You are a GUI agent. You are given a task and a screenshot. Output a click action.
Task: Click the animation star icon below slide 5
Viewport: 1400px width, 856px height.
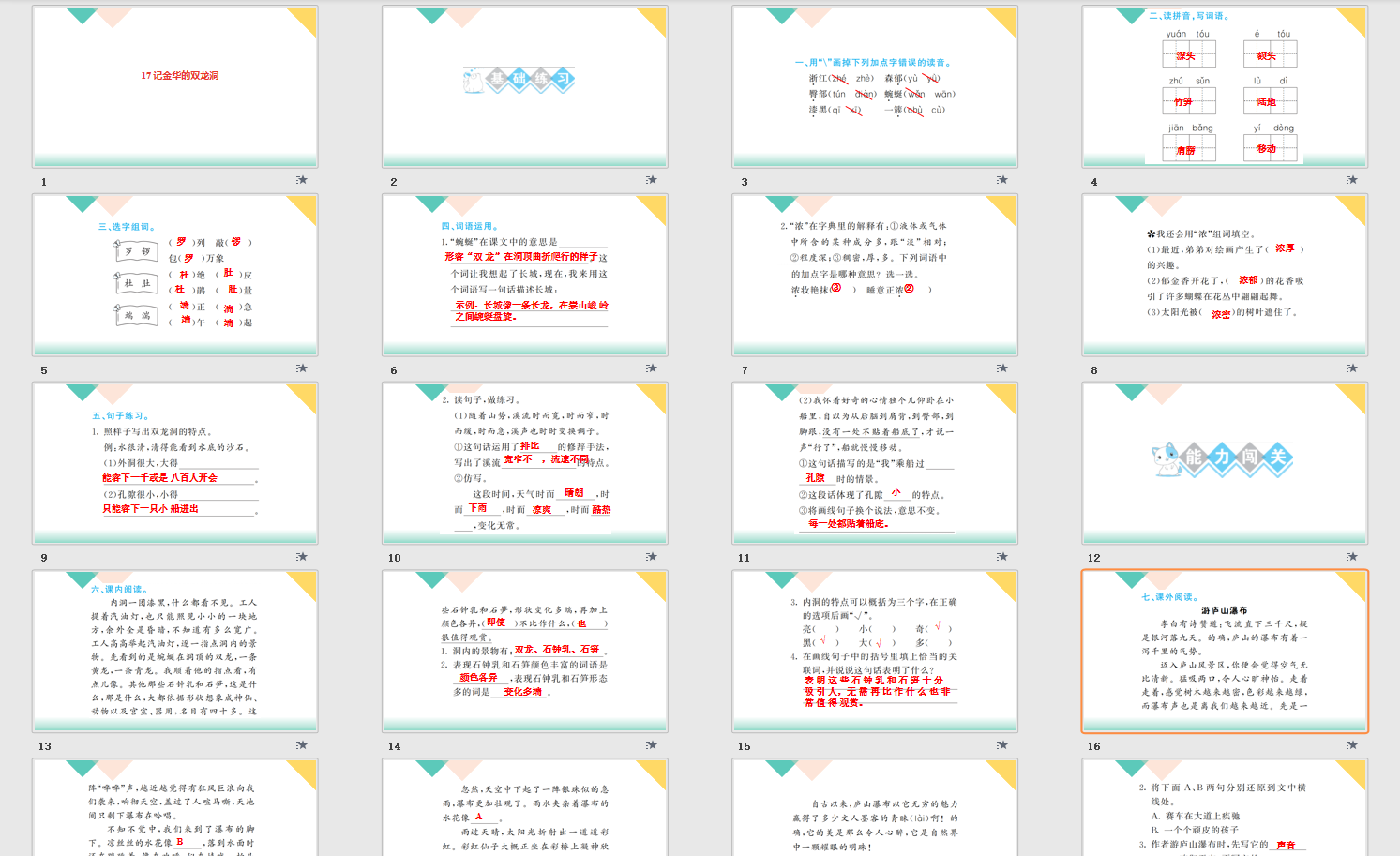click(302, 368)
